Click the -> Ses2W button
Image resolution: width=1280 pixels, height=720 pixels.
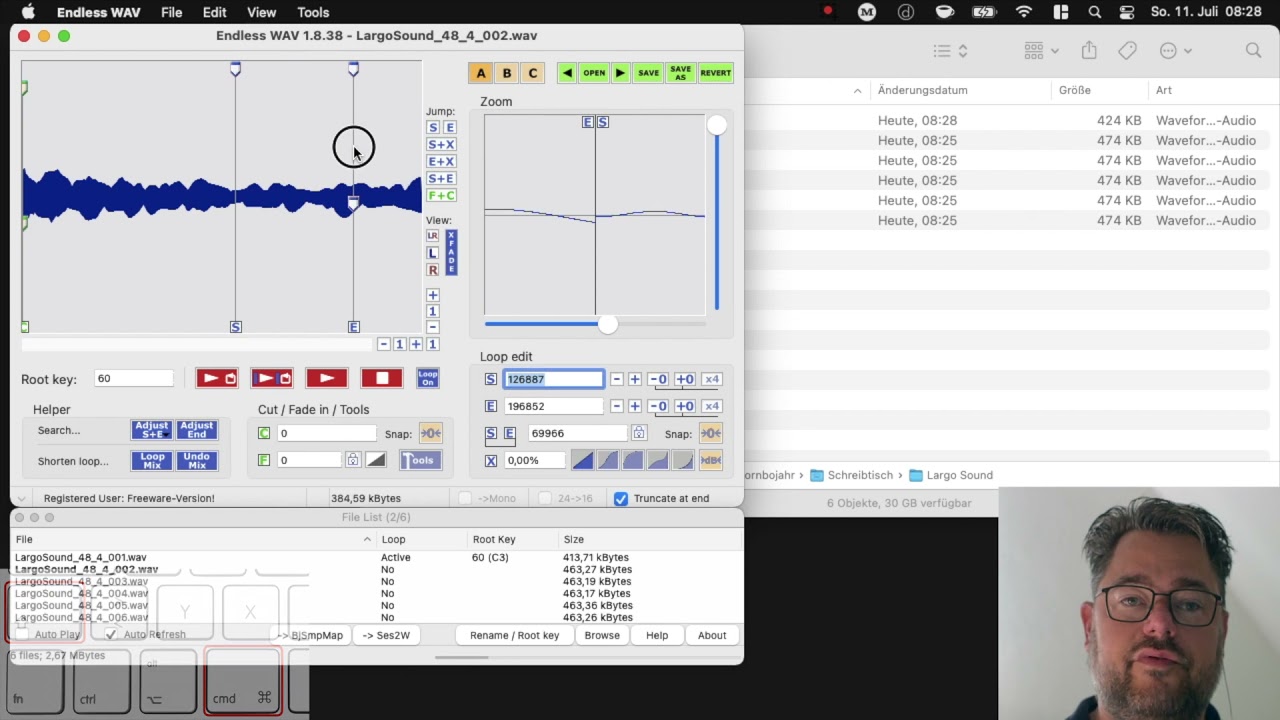tap(386, 635)
